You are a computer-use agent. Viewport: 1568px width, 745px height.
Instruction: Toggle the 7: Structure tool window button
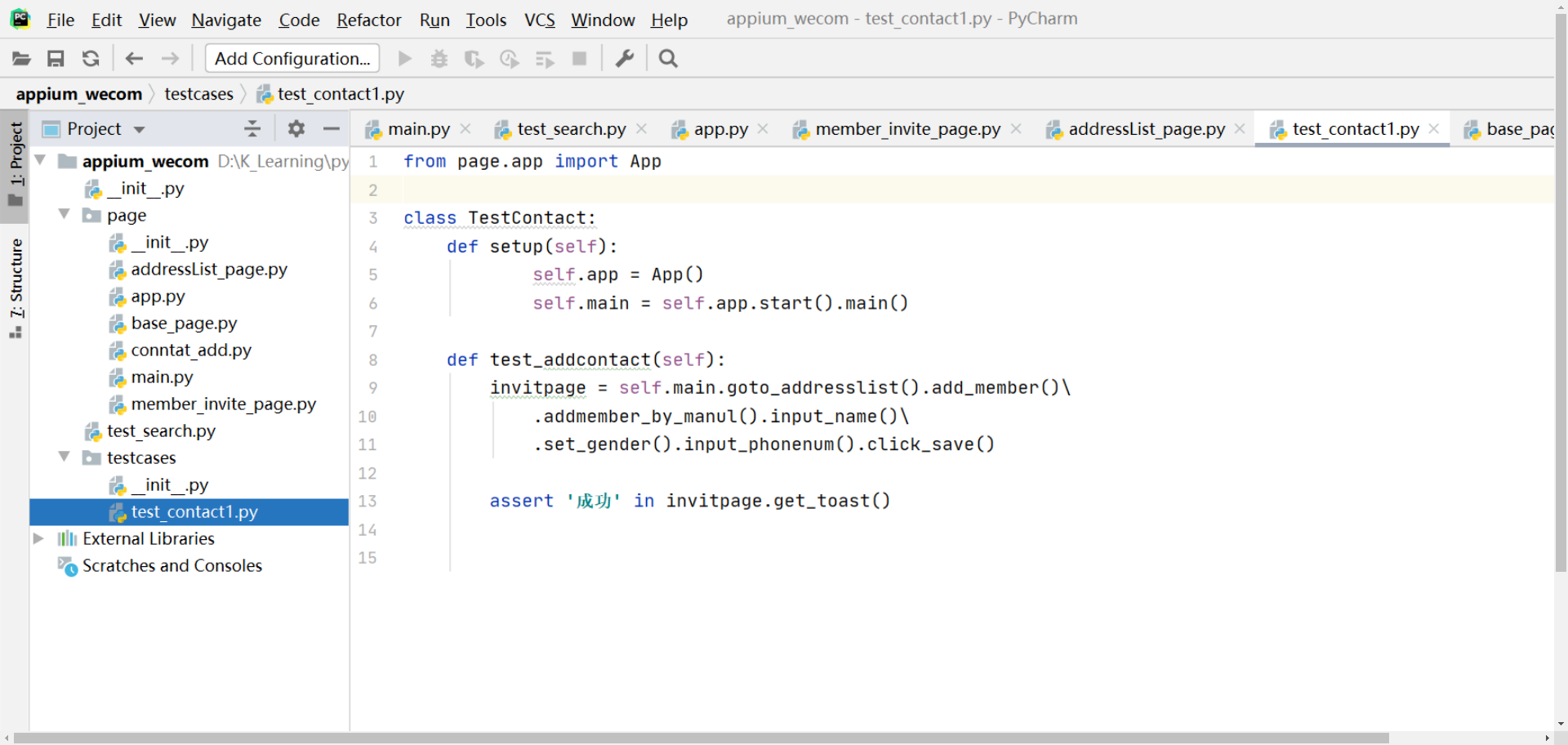[15, 288]
